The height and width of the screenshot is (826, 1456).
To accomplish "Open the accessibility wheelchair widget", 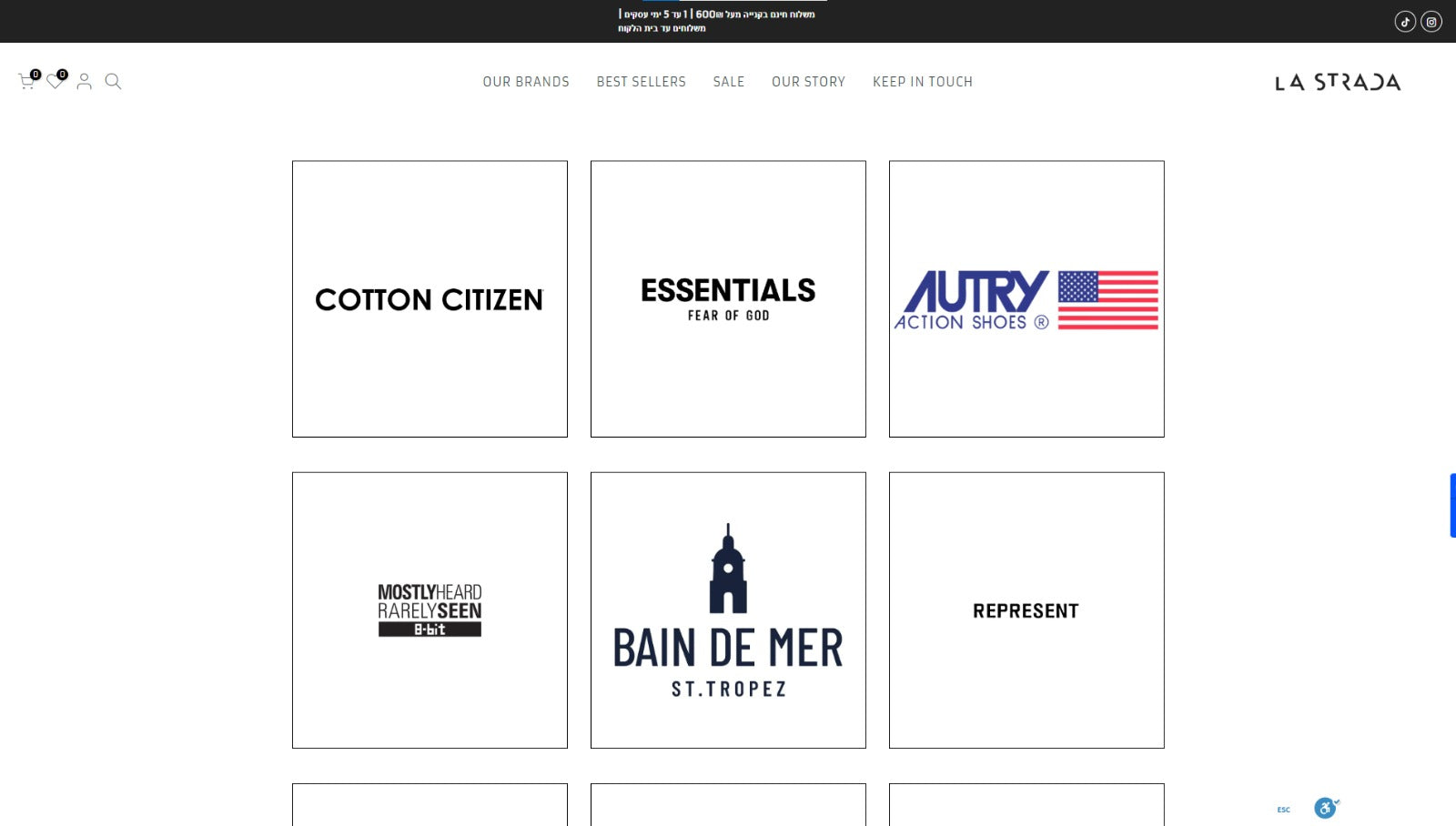I will pos(1325,808).
